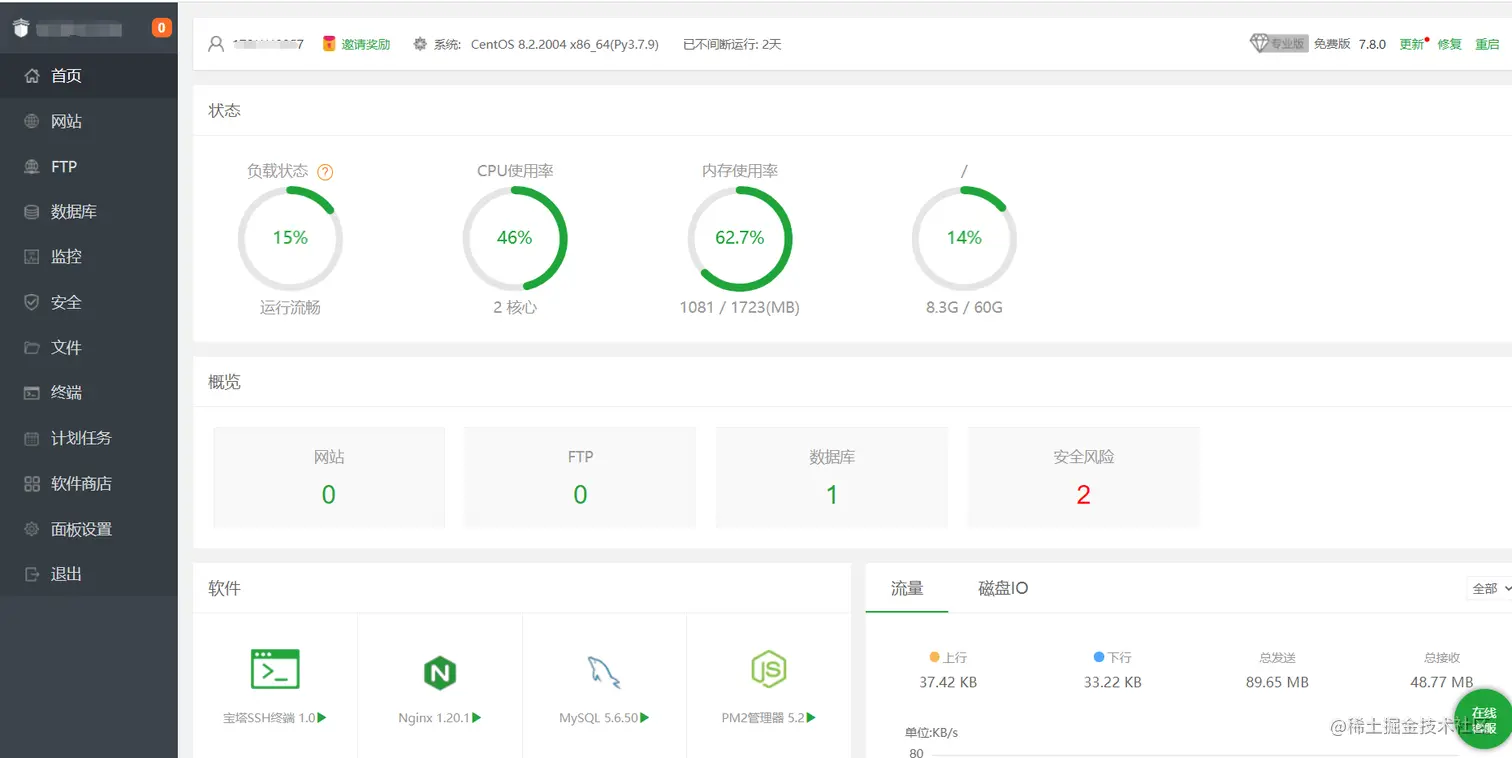Click the 8.3G / 60G disk text

pyautogui.click(x=964, y=308)
